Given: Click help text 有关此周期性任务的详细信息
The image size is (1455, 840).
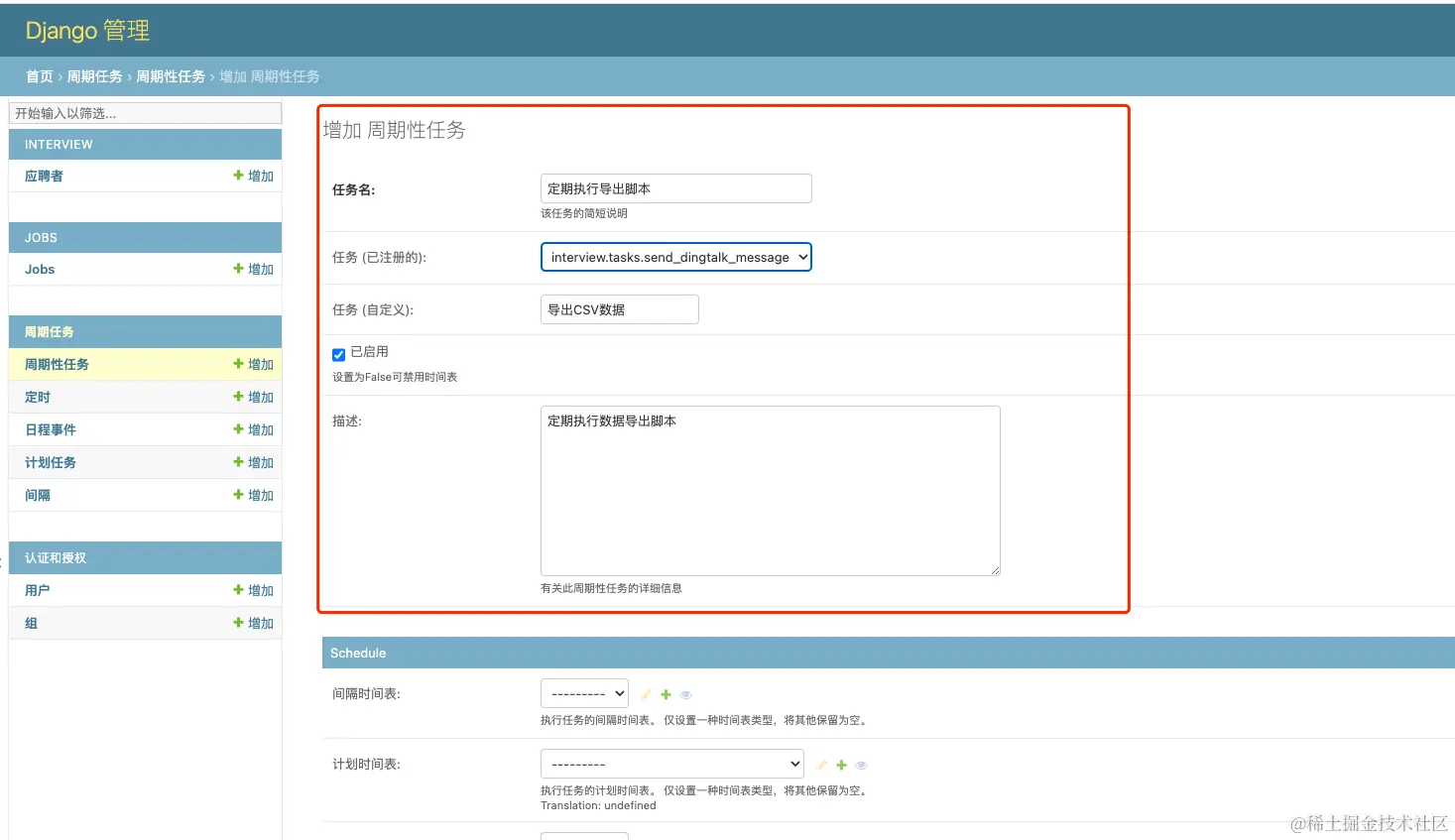Looking at the screenshot, I should (x=611, y=588).
